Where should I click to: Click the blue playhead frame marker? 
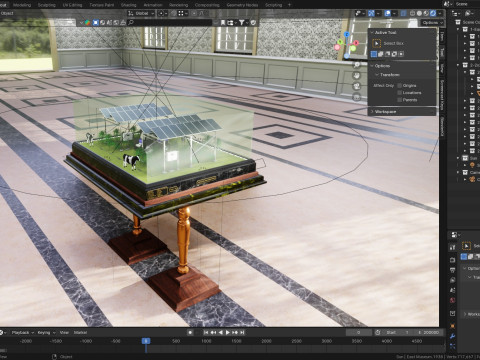[x=146, y=341]
